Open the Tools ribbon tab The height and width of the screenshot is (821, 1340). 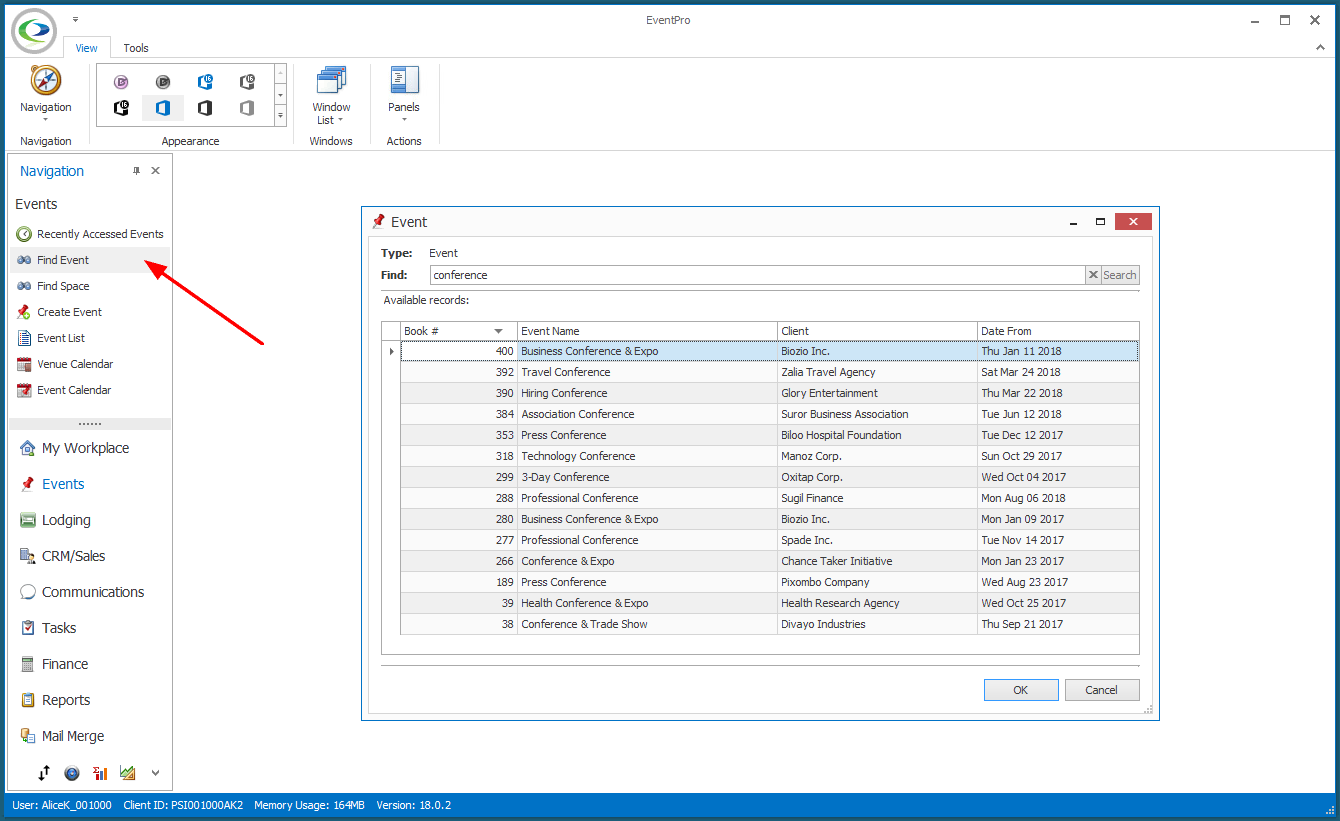(x=136, y=48)
